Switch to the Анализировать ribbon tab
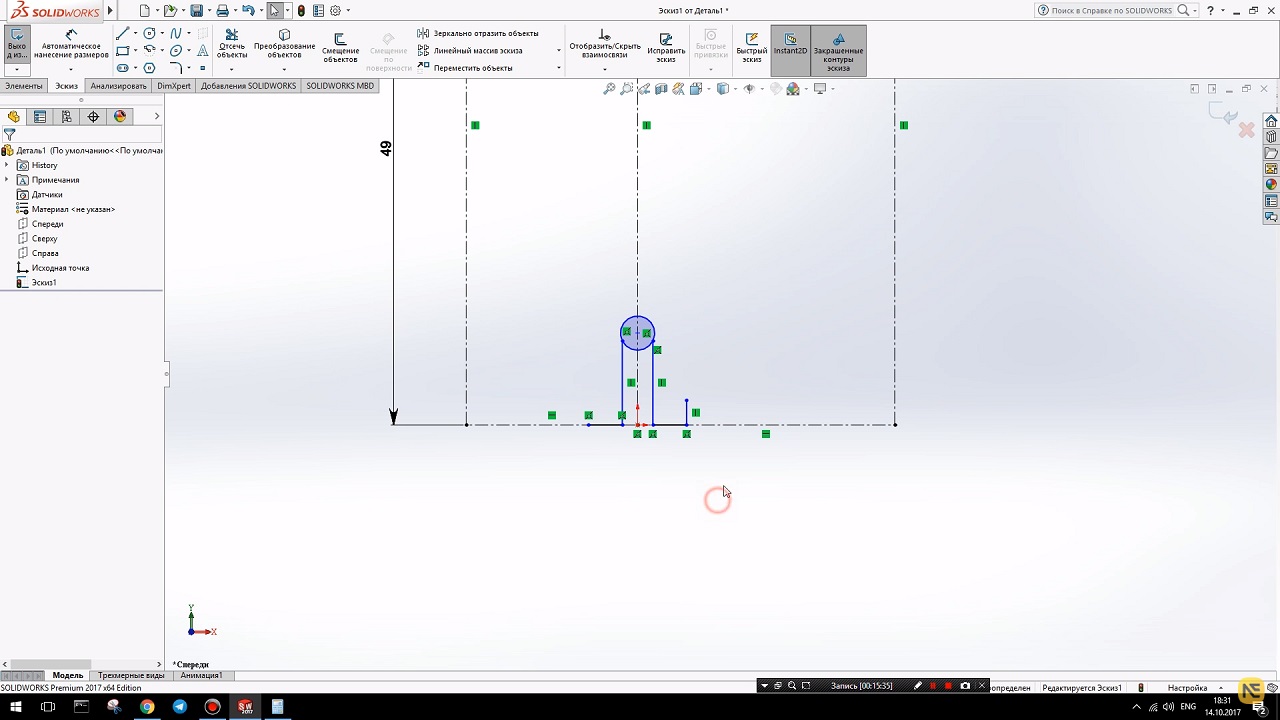Viewport: 1280px width, 720px height. click(x=118, y=86)
